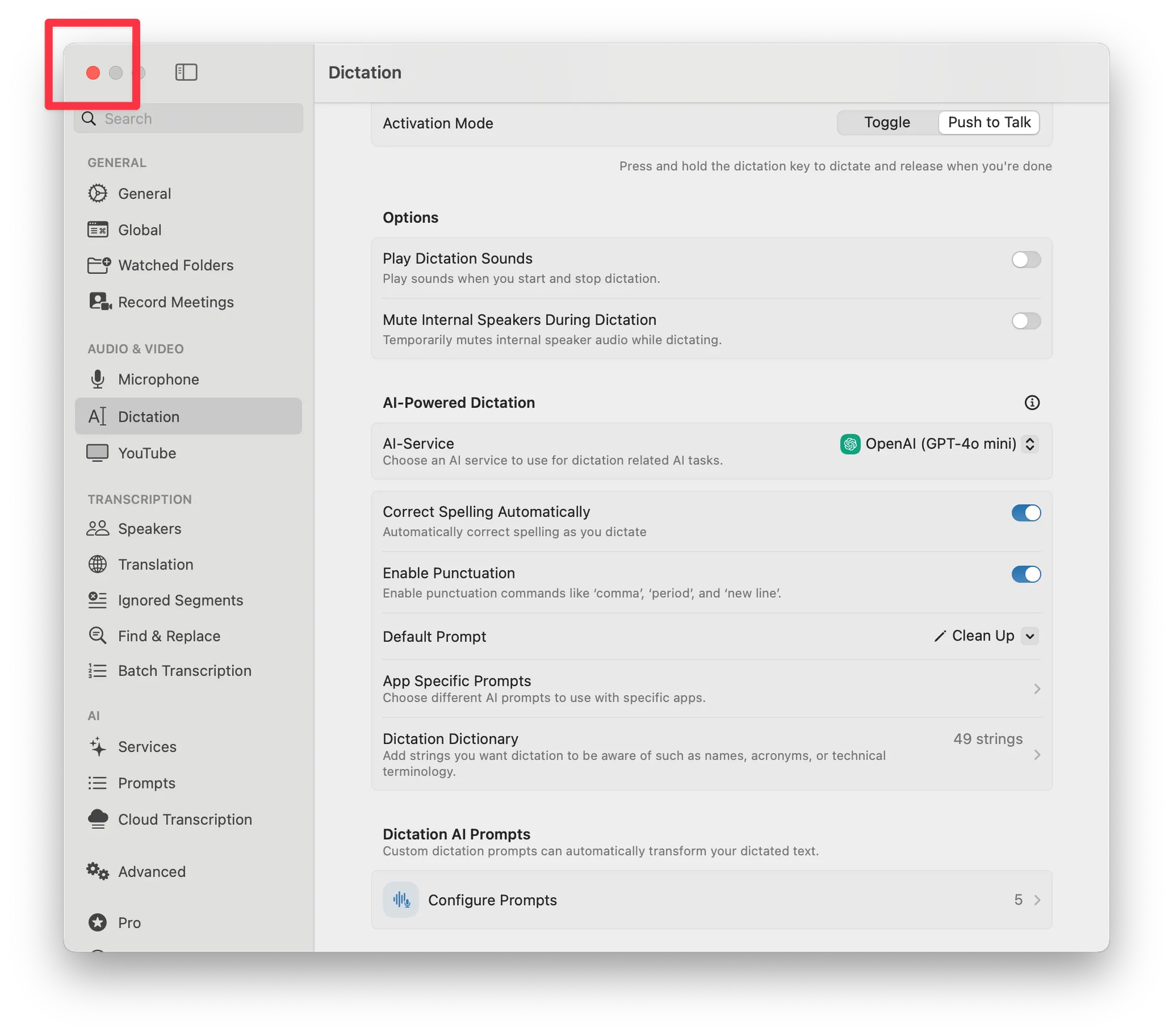
Task: Disable Correct Spelling Automatically toggle
Action: 1026,513
